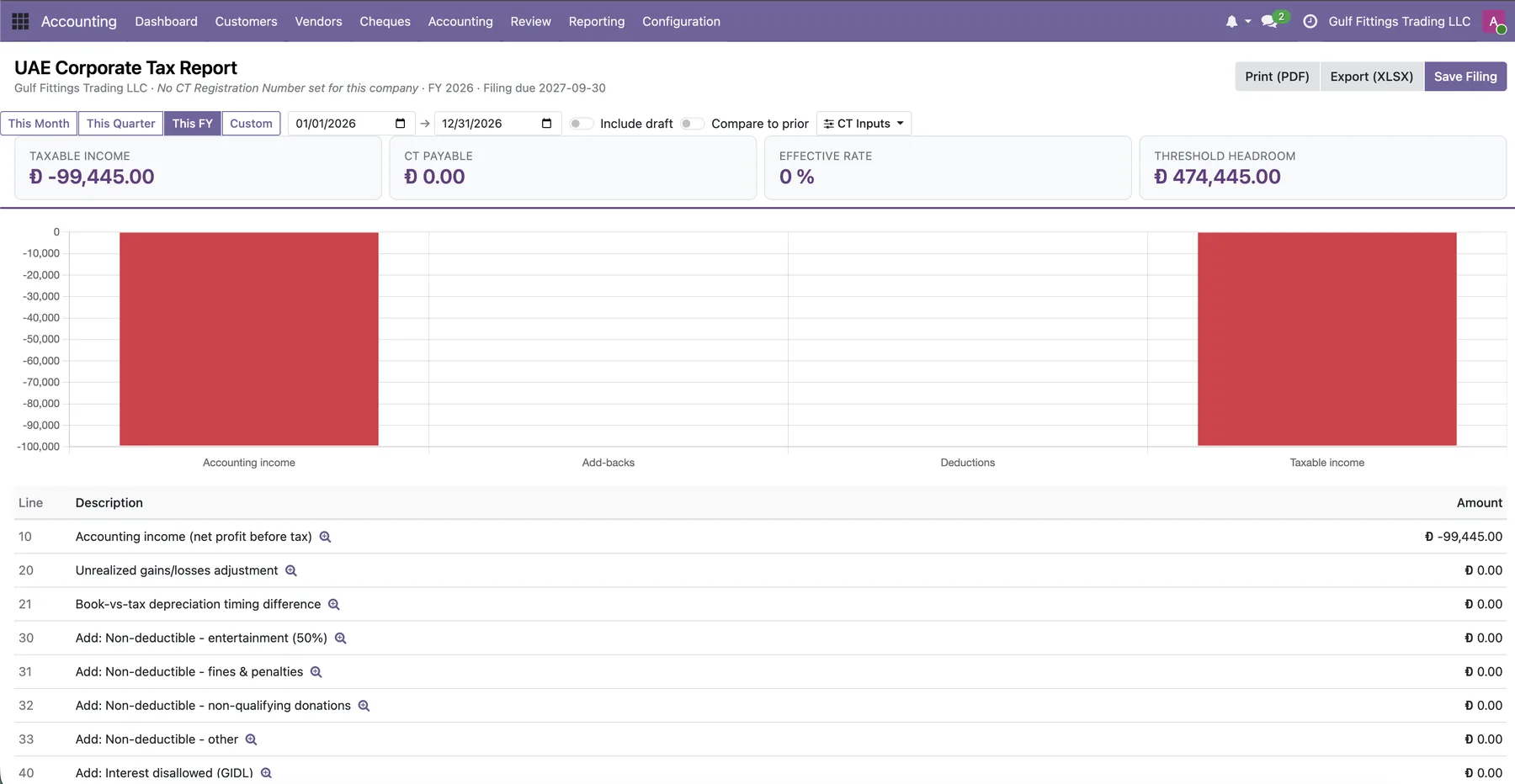Select the This FY period
The height and width of the screenshot is (784, 1515).
point(193,124)
